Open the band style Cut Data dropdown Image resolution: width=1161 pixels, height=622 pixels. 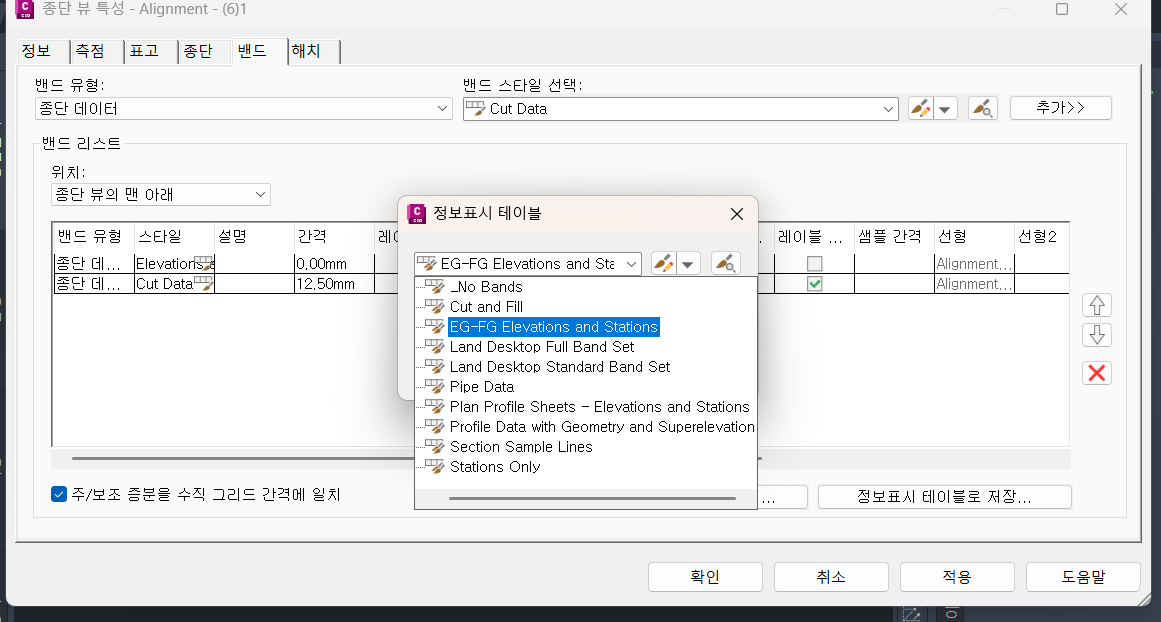(680, 109)
